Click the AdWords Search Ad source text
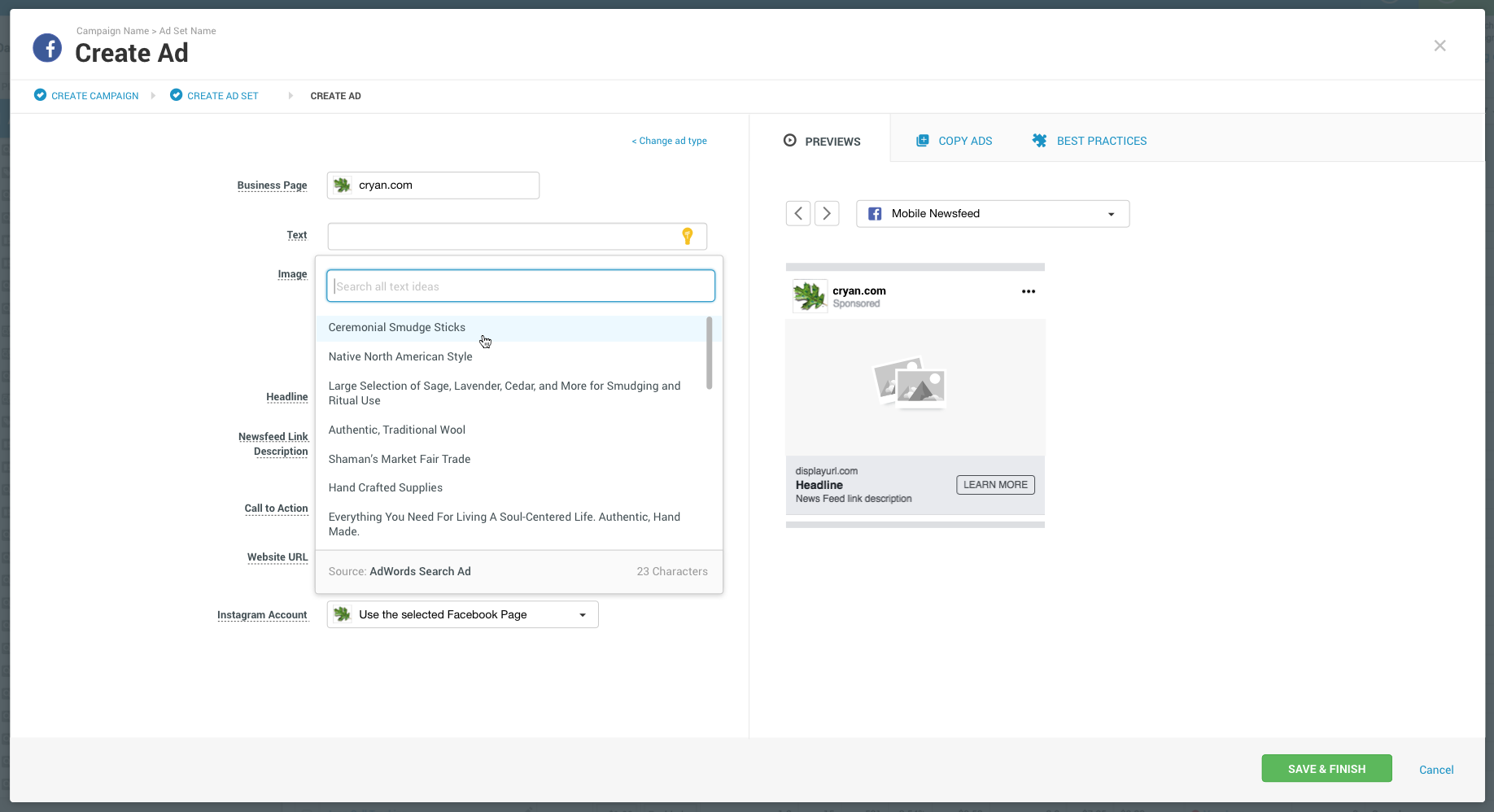The height and width of the screenshot is (812, 1494). (x=420, y=571)
